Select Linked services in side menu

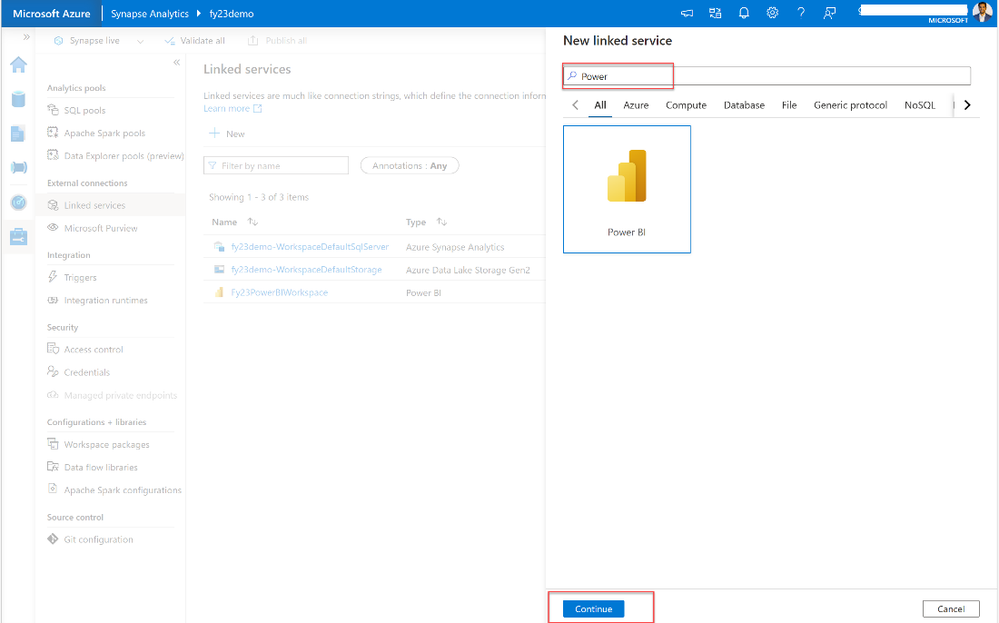point(94,205)
